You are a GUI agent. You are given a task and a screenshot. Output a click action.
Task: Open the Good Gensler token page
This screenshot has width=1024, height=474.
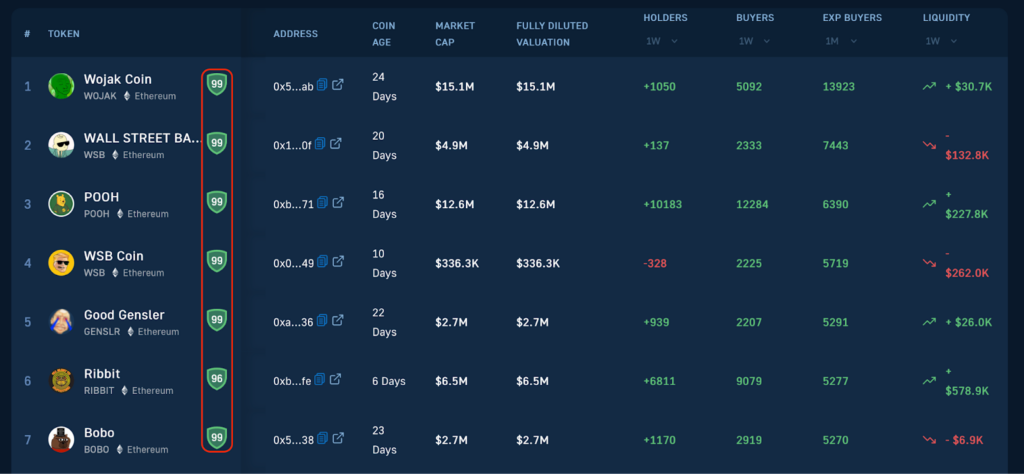click(124, 315)
